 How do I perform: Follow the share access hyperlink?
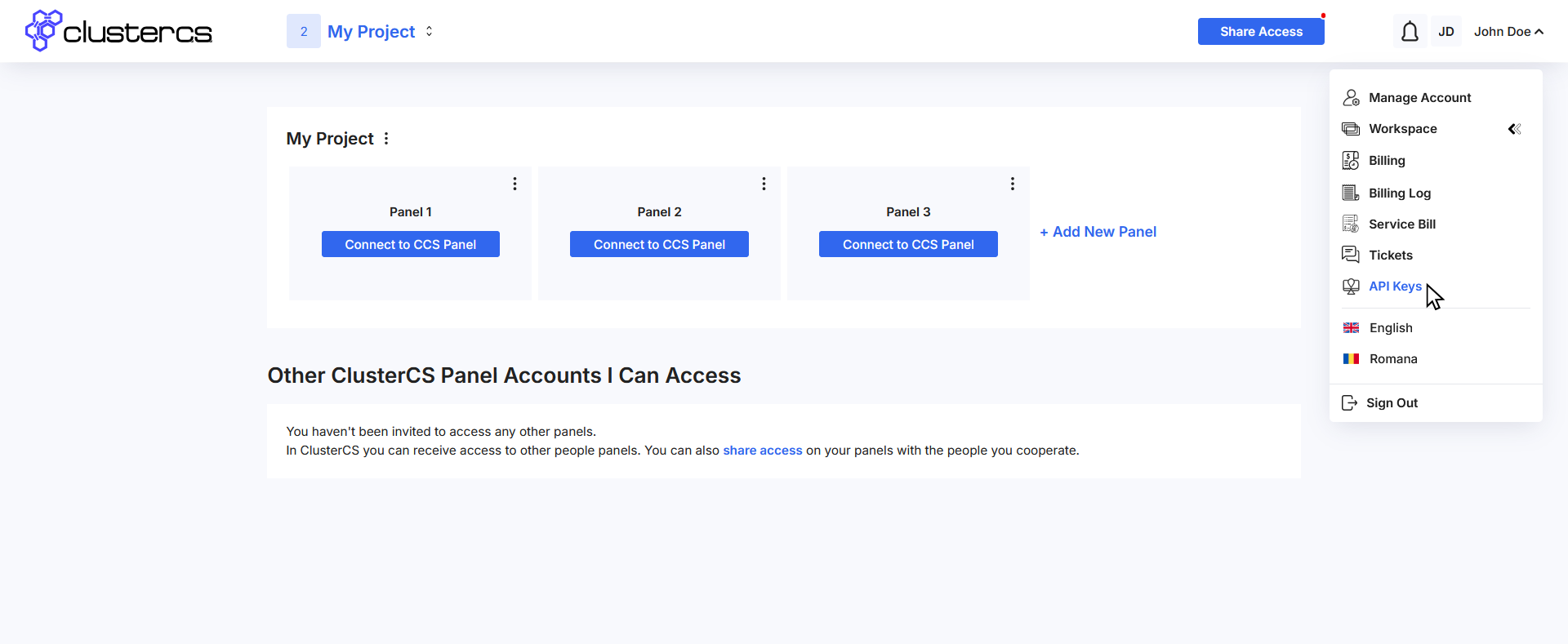(763, 451)
